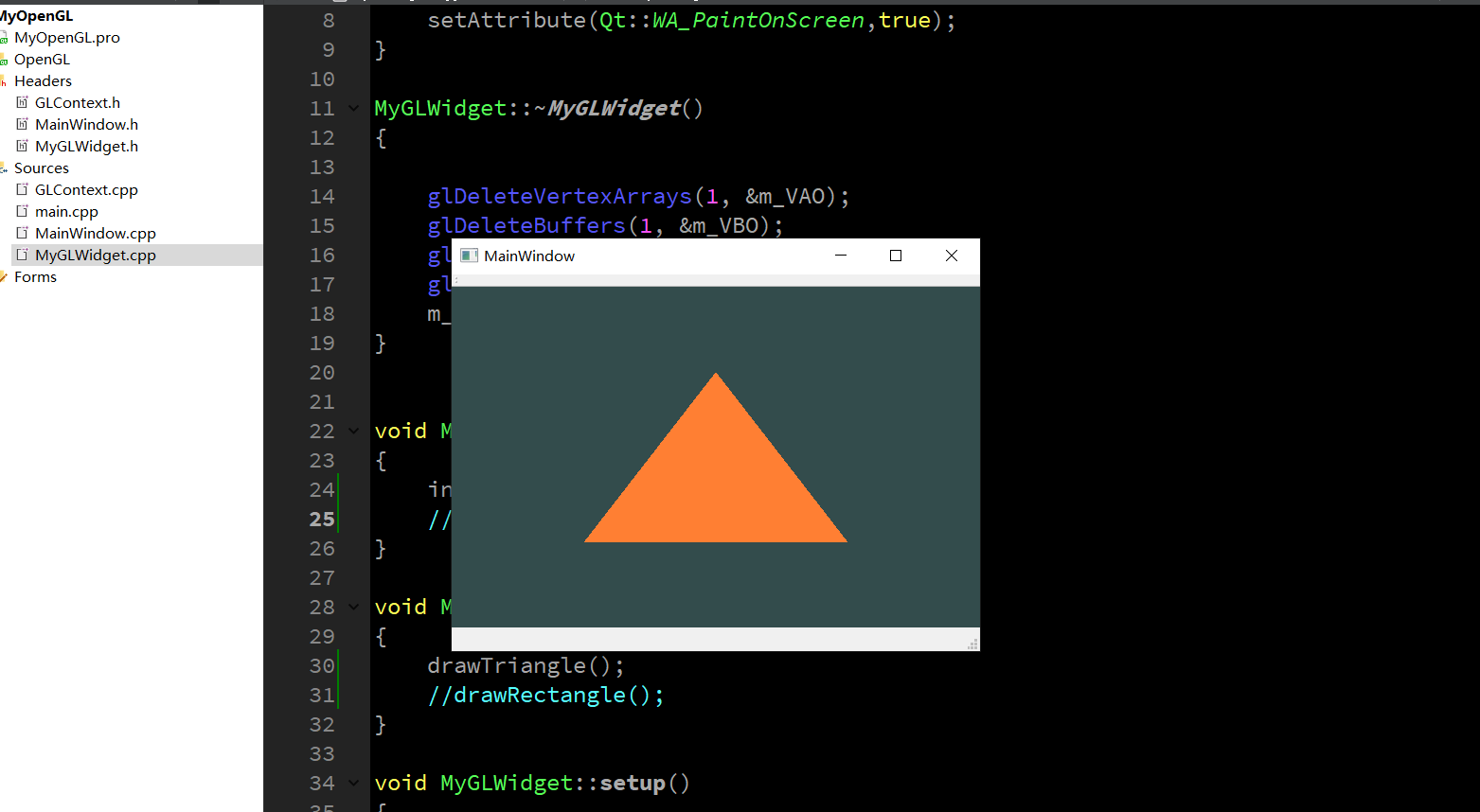Click the commented //drawRectangle(); line
This screenshot has height=812, width=1480.
(545, 696)
